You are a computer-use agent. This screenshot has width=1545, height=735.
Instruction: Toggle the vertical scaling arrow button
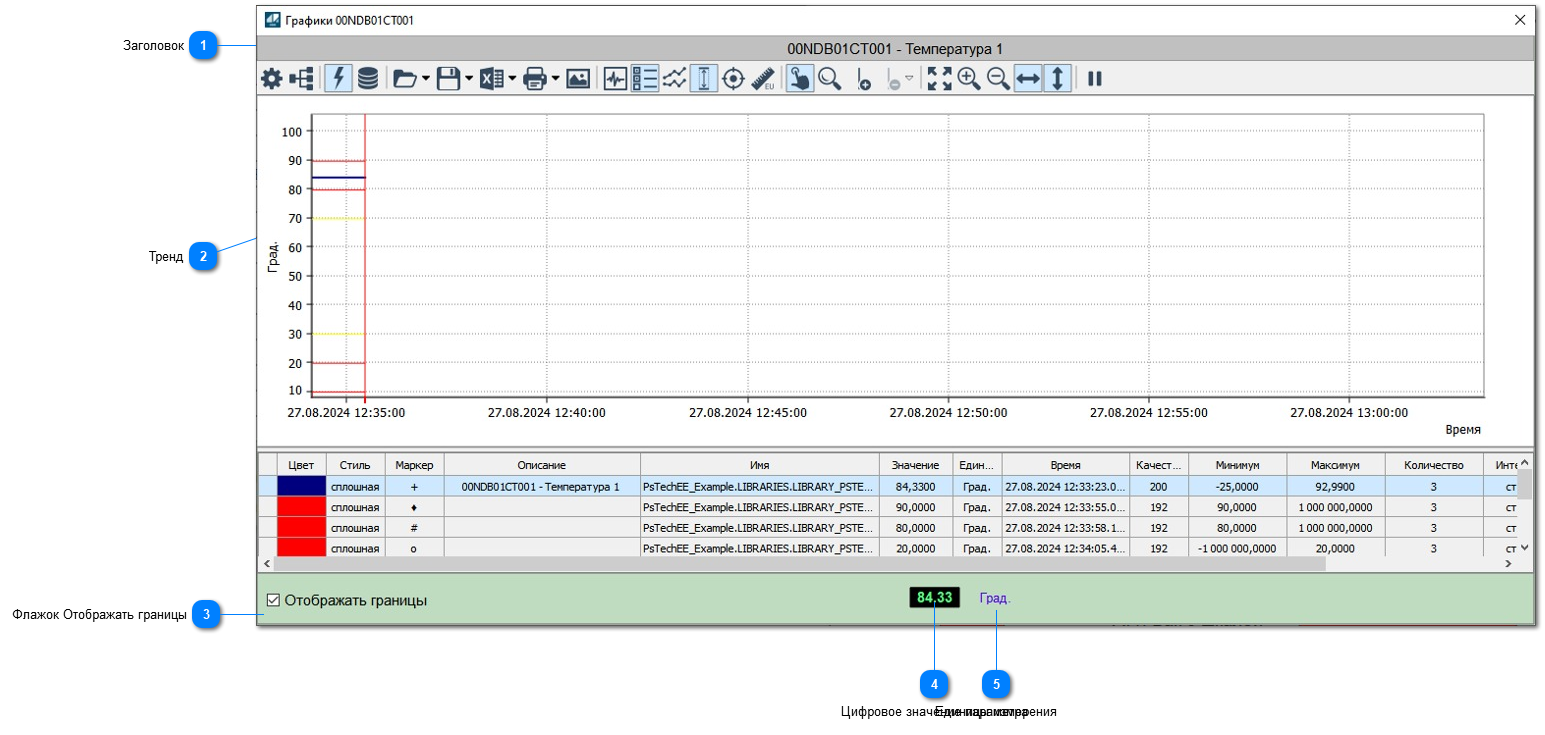coord(1058,79)
